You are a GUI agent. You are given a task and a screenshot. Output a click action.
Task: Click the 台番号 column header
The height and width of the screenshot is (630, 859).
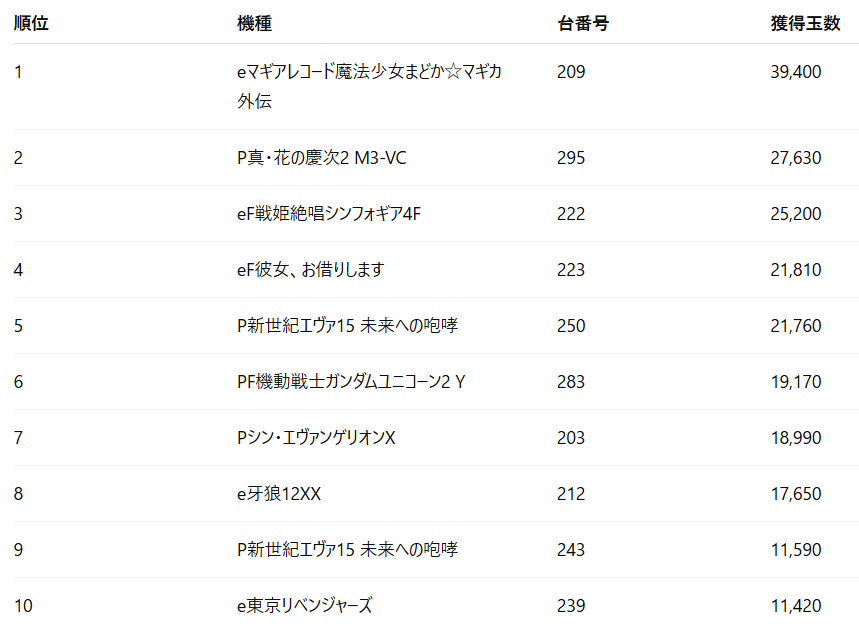[583, 23]
